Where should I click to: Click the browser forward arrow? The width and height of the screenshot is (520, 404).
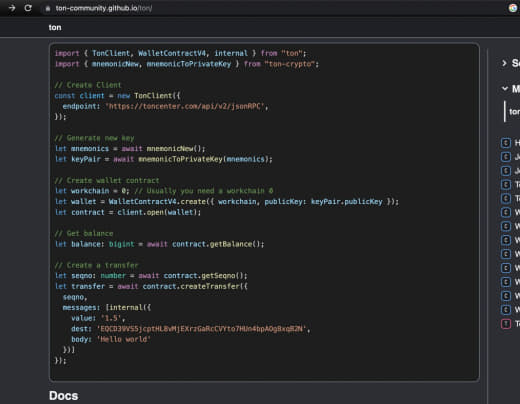[x=12, y=8]
